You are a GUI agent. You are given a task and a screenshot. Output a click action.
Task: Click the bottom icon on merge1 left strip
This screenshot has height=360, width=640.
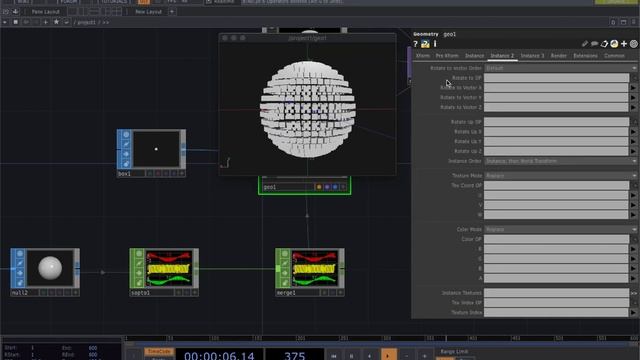pos(284,282)
